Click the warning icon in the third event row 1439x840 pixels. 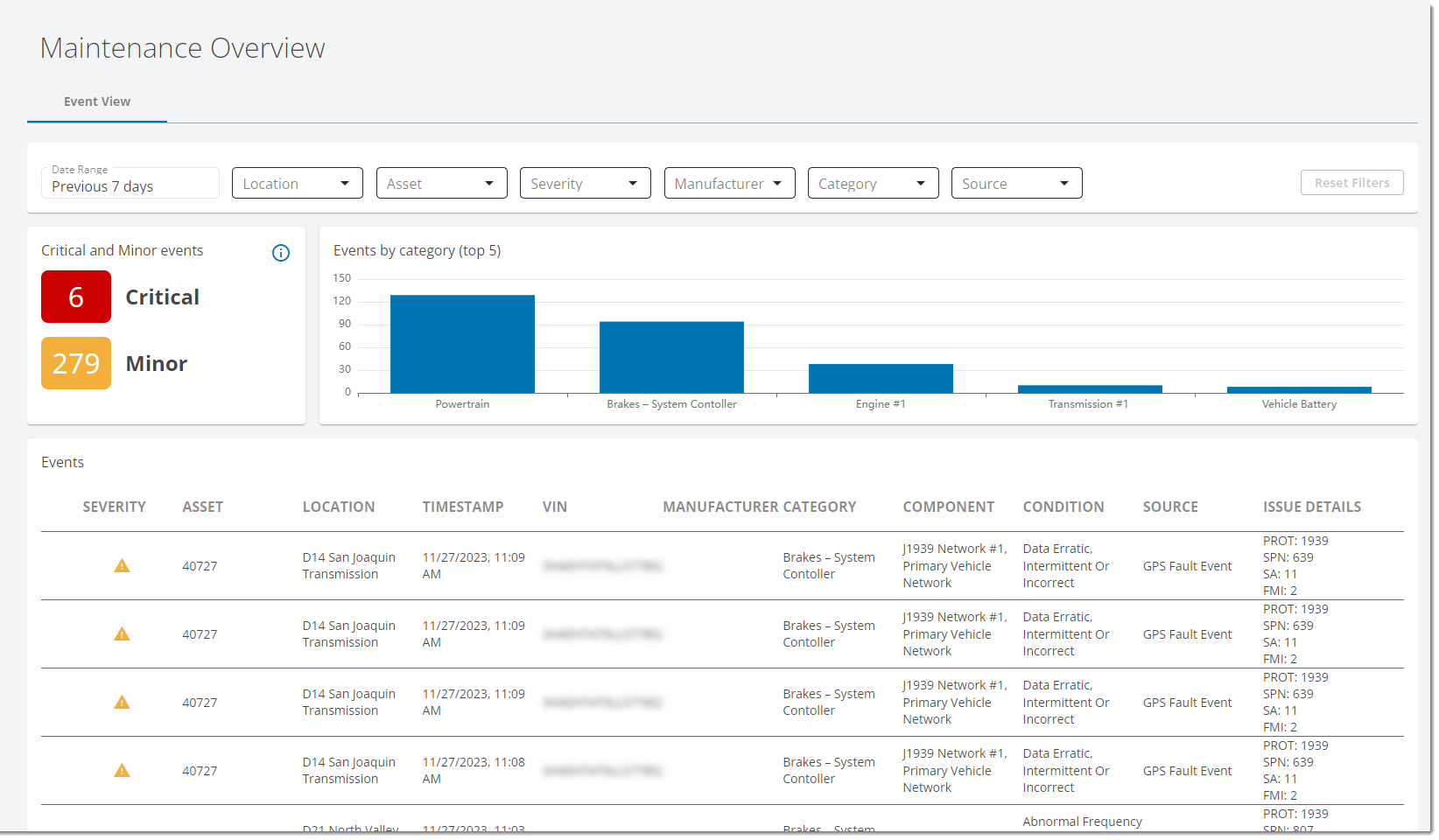pos(122,703)
